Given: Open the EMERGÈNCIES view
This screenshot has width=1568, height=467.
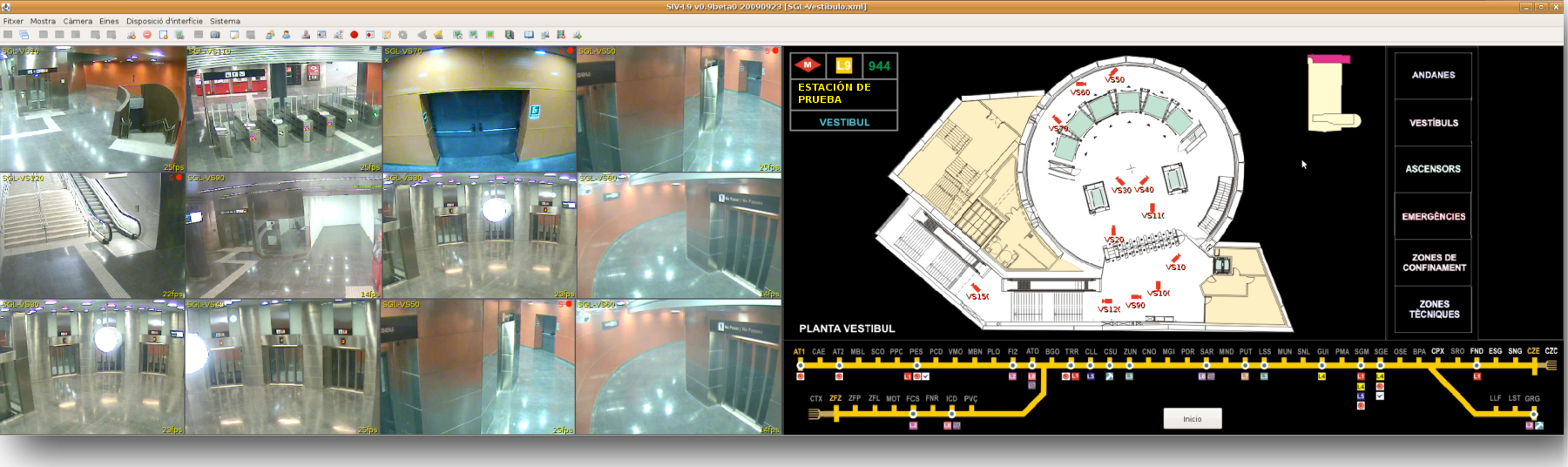Looking at the screenshot, I should (x=1433, y=216).
